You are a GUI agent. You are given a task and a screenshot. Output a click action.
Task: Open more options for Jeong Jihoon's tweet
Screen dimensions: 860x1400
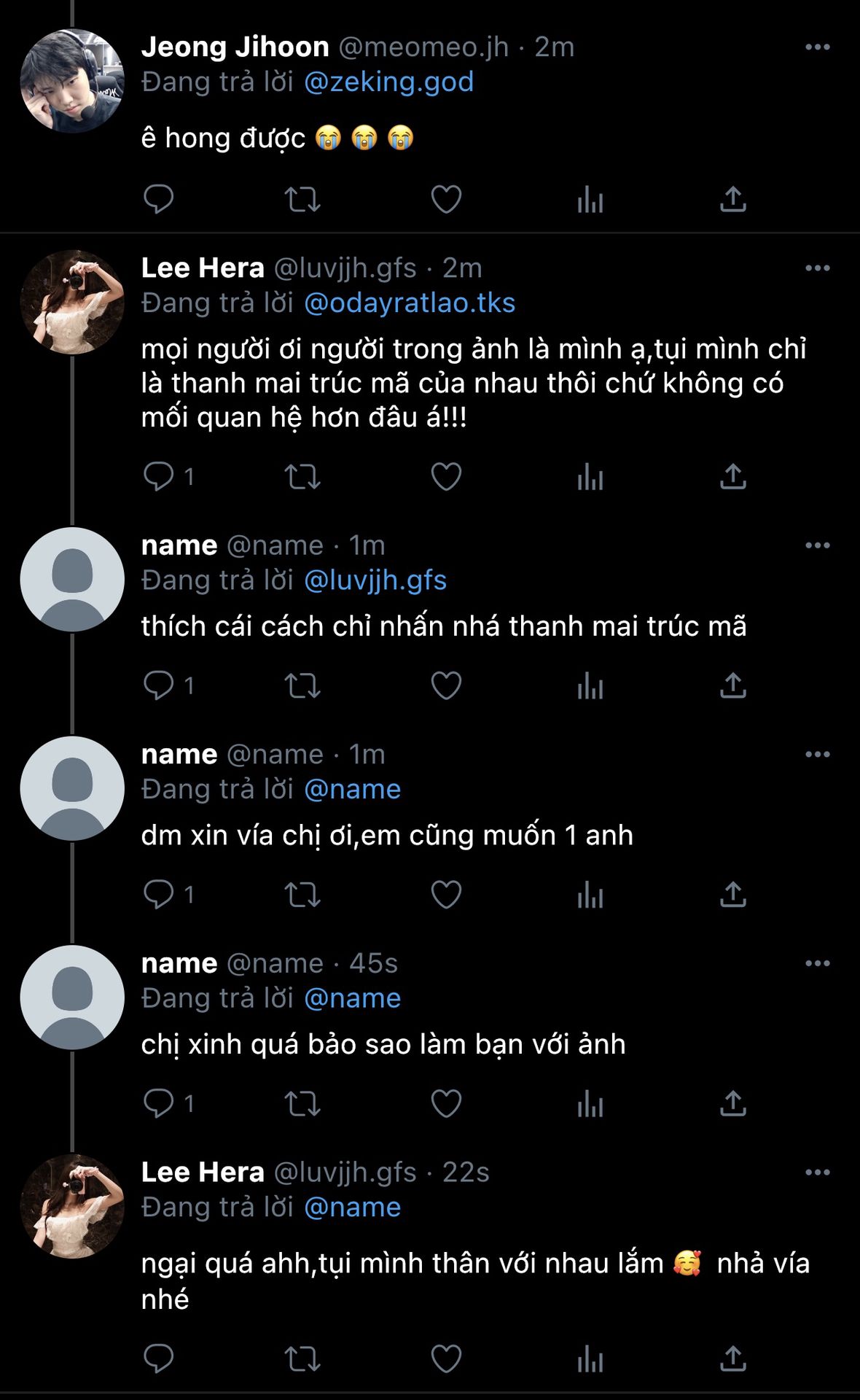coord(817,47)
